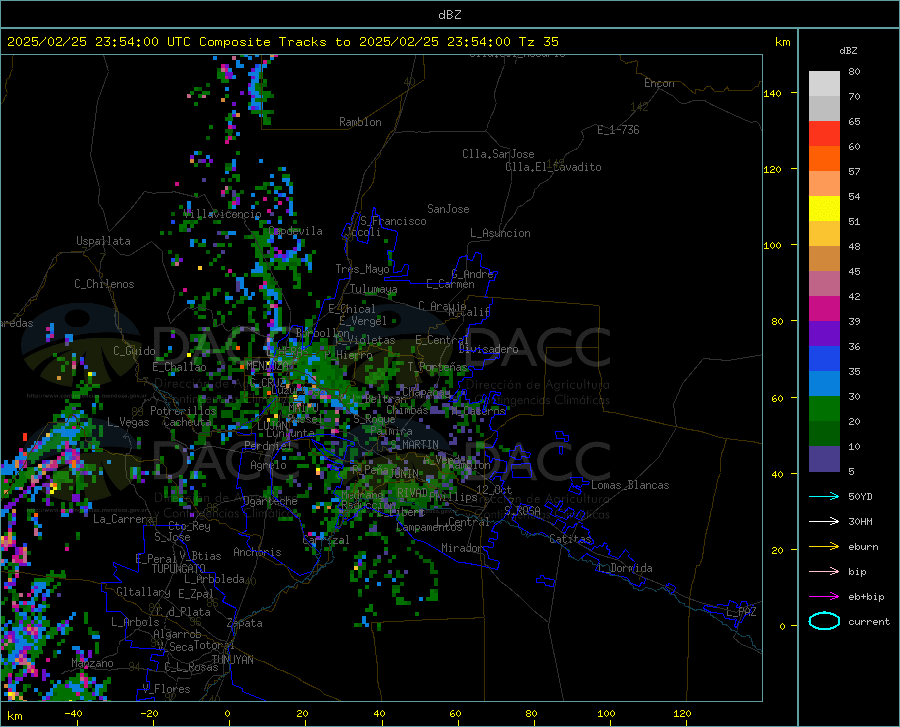
Task: Click the '0' tick on vertical km axis
Action: pyautogui.click(x=782, y=626)
